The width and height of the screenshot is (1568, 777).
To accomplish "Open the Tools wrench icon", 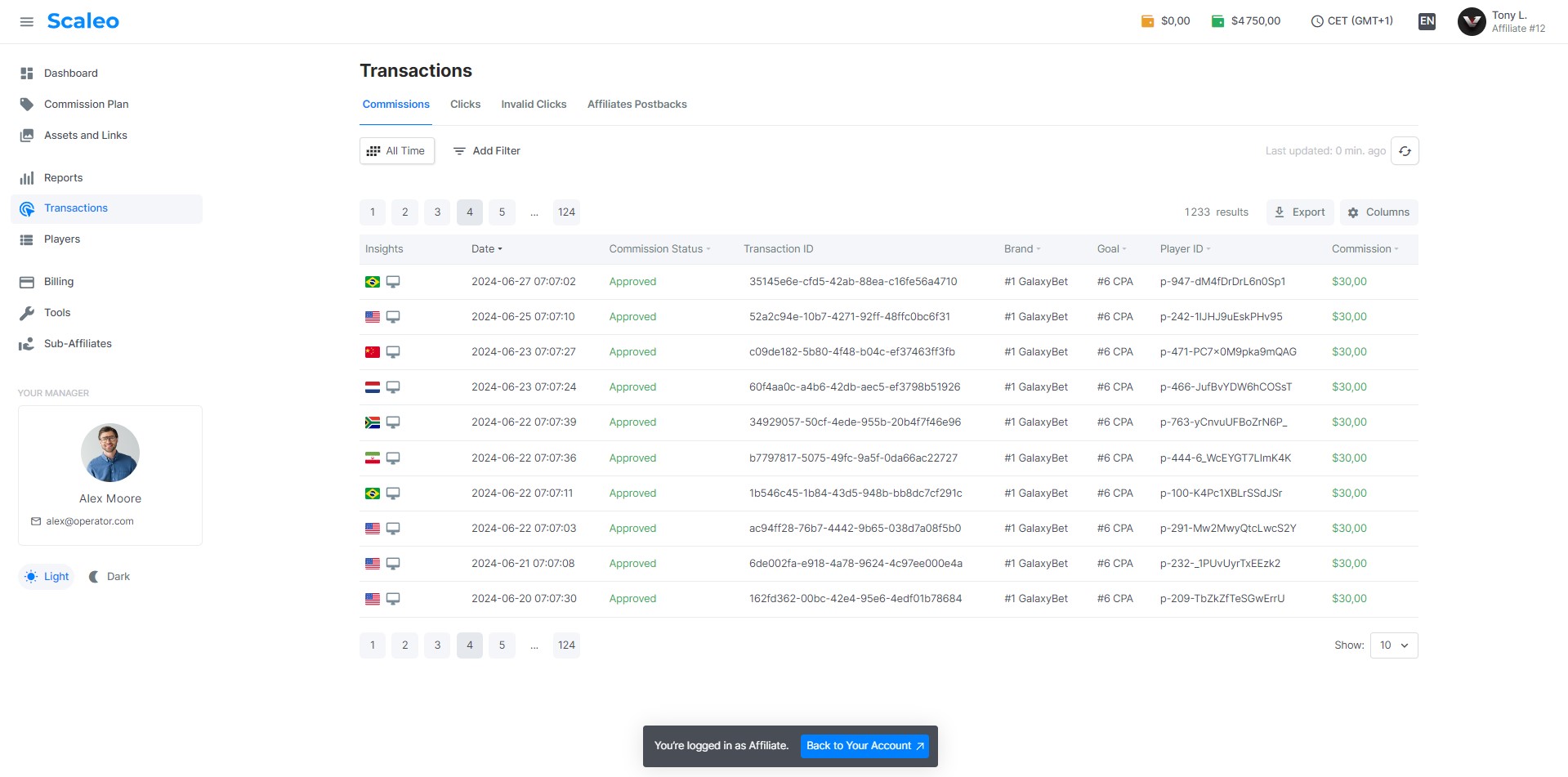I will coord(27,312).
